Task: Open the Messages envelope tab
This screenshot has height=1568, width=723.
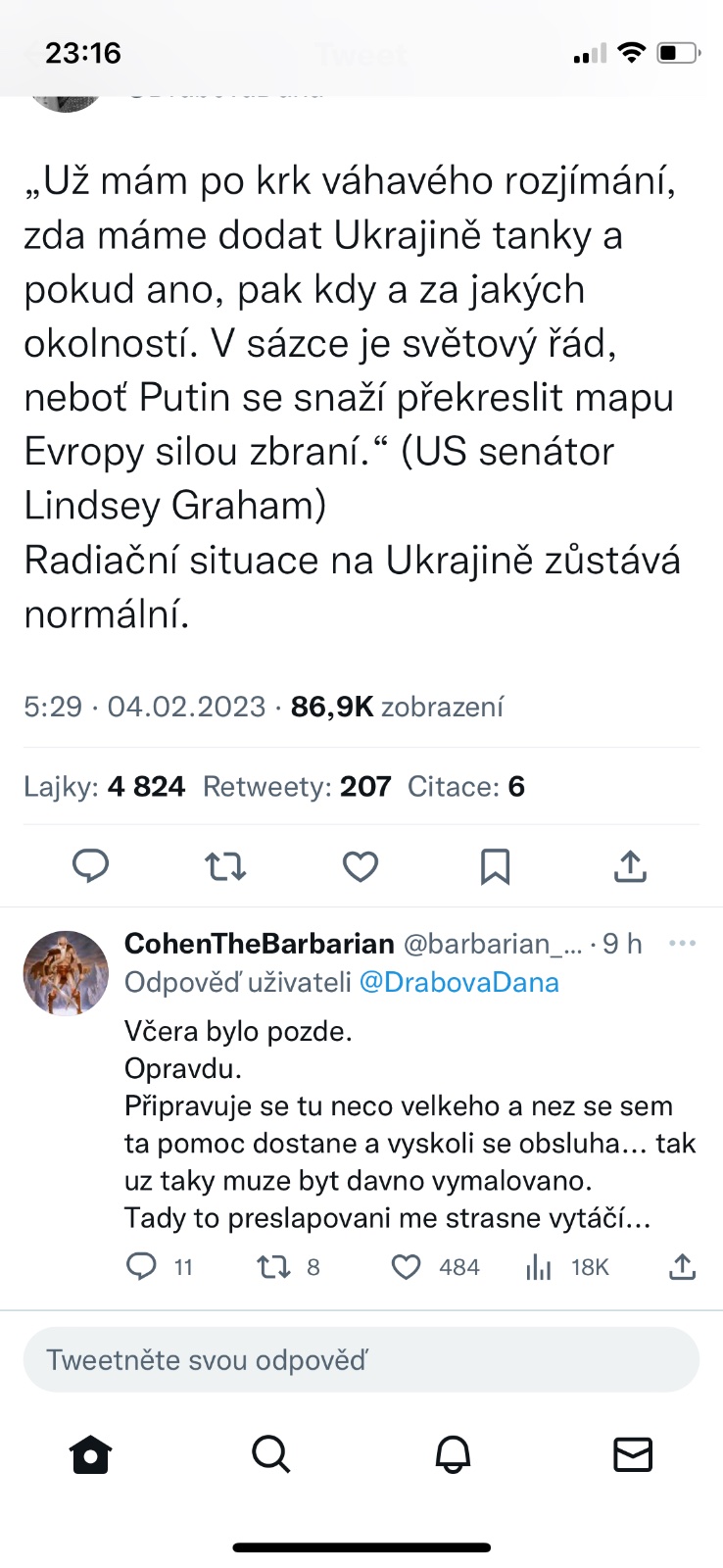Action: click(x=633, y=1455)
